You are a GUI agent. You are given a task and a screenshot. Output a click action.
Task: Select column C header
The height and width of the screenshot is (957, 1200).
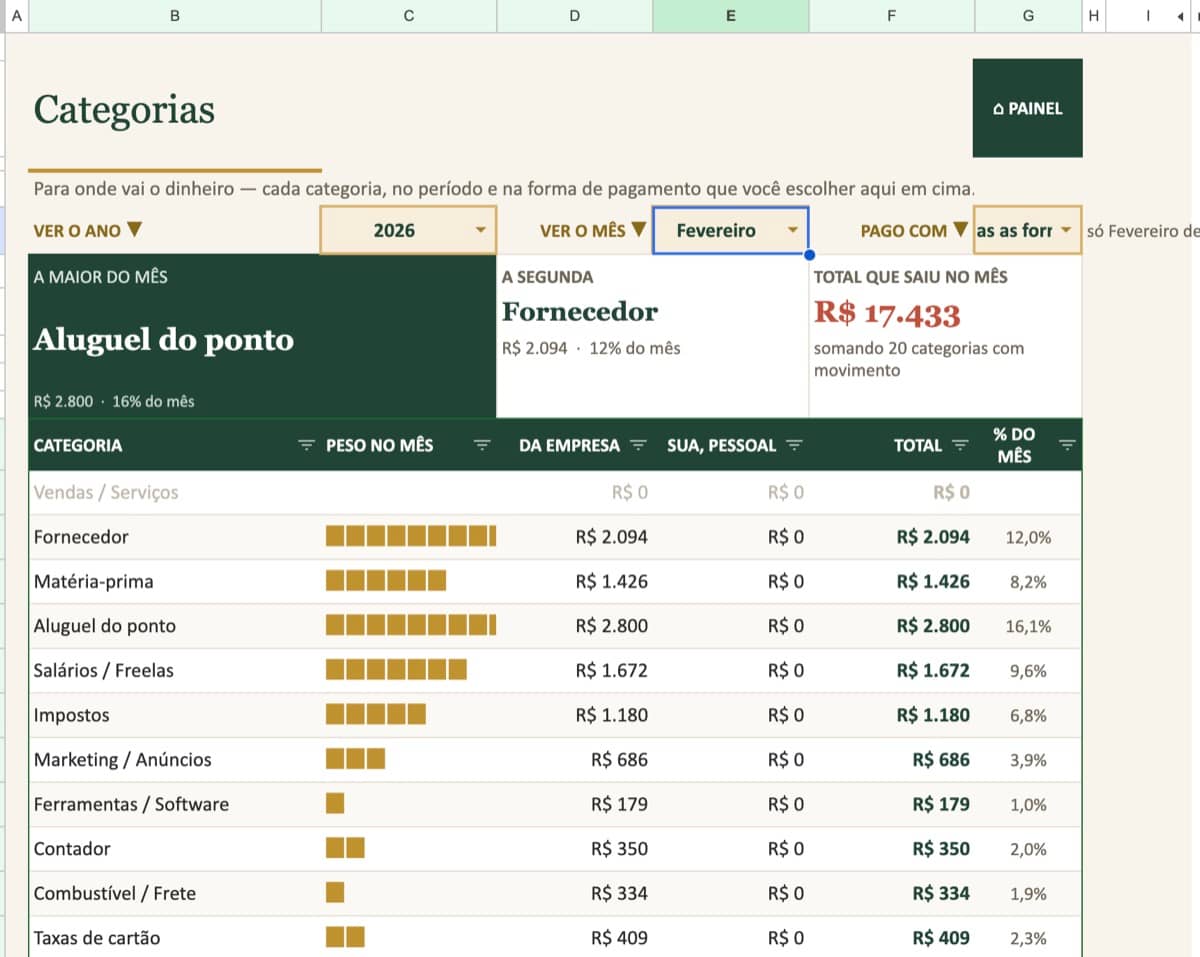click(408, 15)
